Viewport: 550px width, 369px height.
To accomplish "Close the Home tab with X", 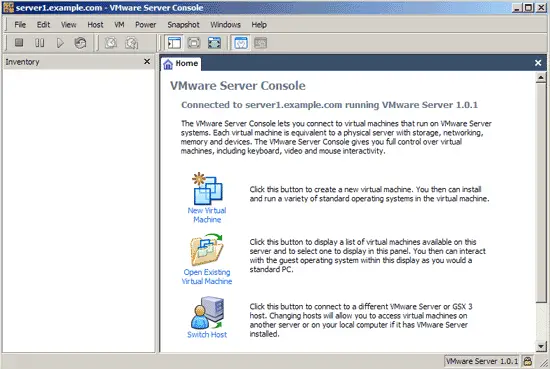I will click(x=538, y=63).
